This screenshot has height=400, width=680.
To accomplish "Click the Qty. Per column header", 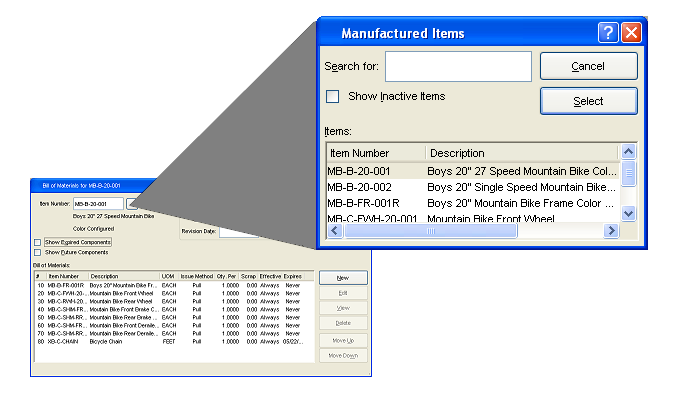I will click(227, 276).
